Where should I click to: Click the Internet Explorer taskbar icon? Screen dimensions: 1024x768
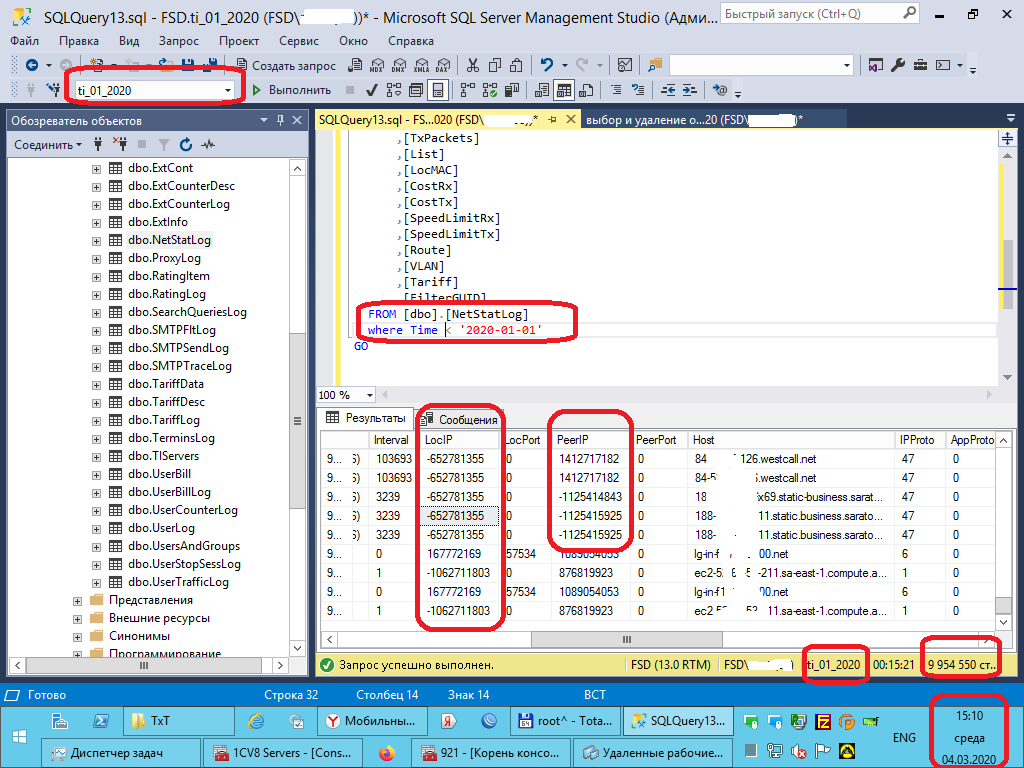pyautogui.click(x=256, y=721)
